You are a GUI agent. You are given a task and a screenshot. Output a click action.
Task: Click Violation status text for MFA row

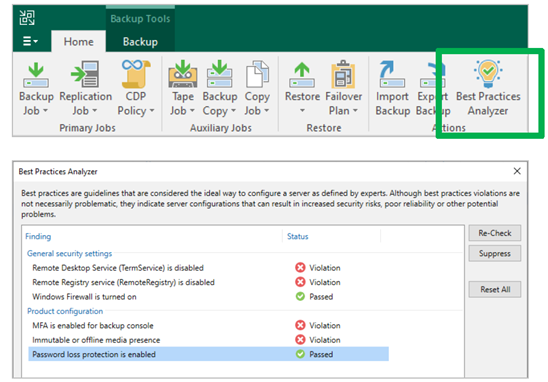[x=325, y=325]
